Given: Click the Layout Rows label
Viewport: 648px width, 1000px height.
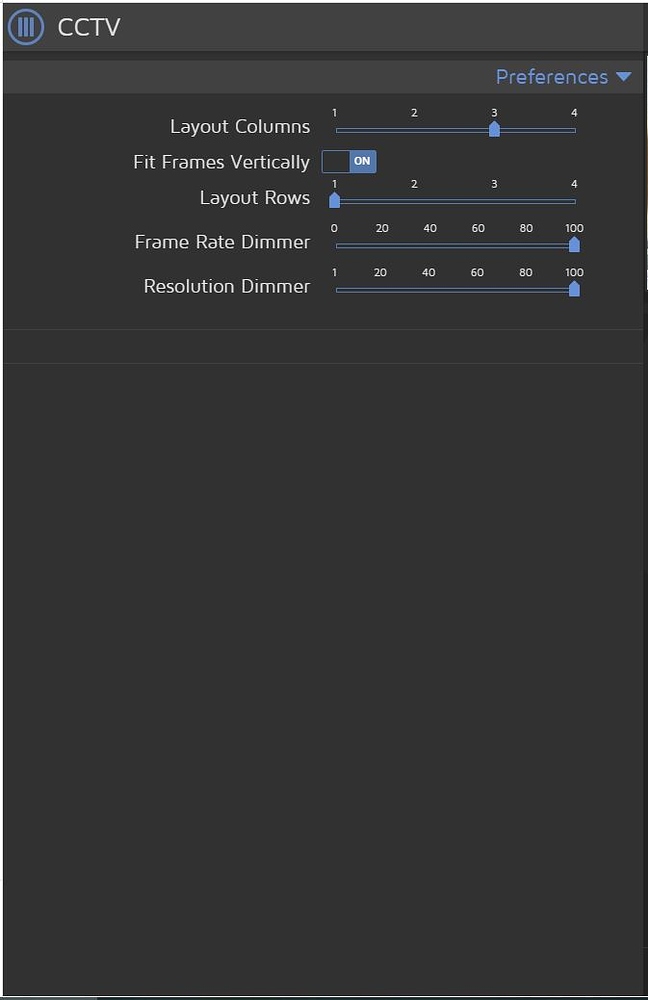Looking at the screenshot, I should (x=255, y=197).
